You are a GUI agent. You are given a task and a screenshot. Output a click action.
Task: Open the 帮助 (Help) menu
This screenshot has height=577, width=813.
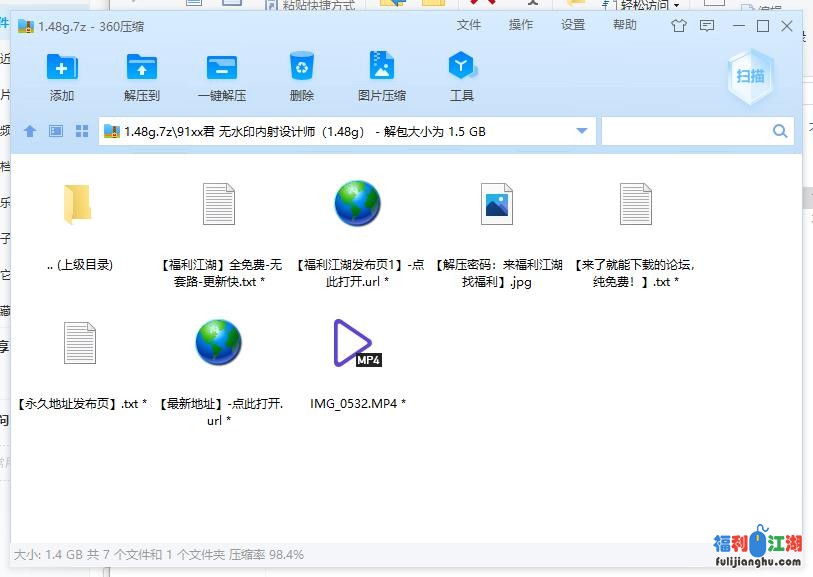623,25
